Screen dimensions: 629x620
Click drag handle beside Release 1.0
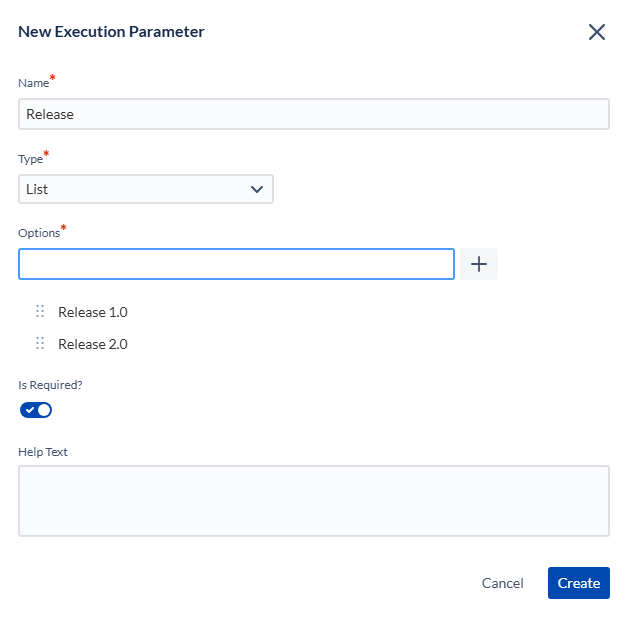(40, 312)
